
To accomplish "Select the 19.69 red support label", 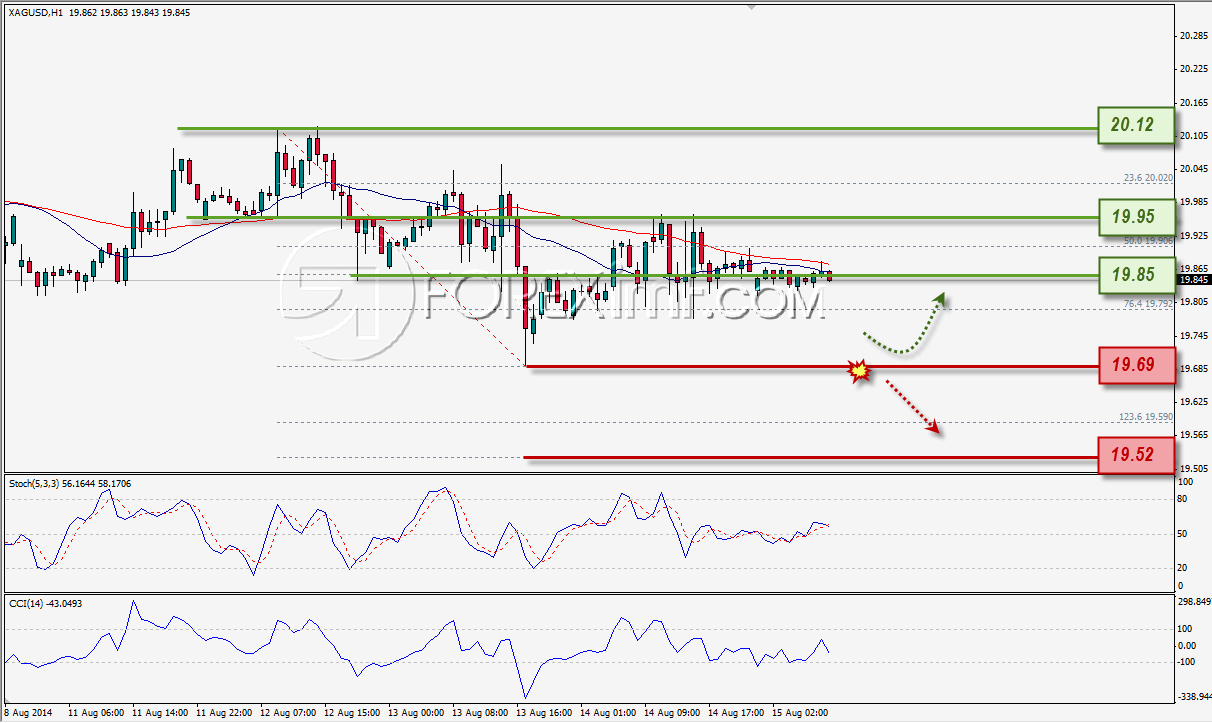I will 1135,365.
